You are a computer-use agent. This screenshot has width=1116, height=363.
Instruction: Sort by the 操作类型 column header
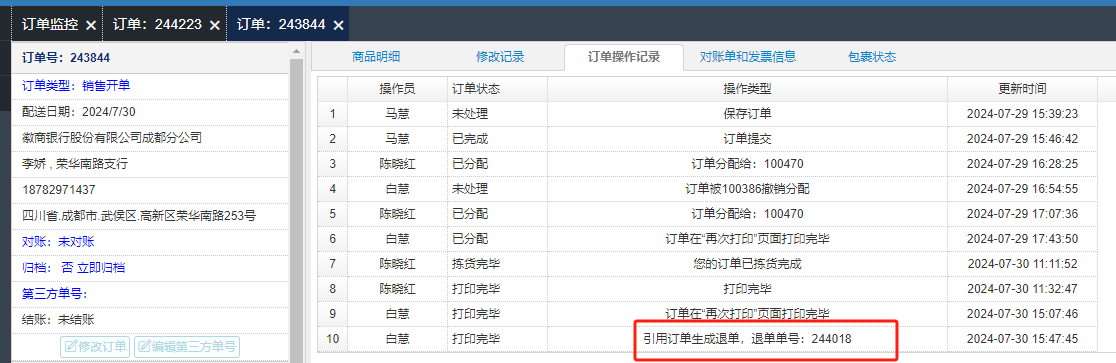747,89
